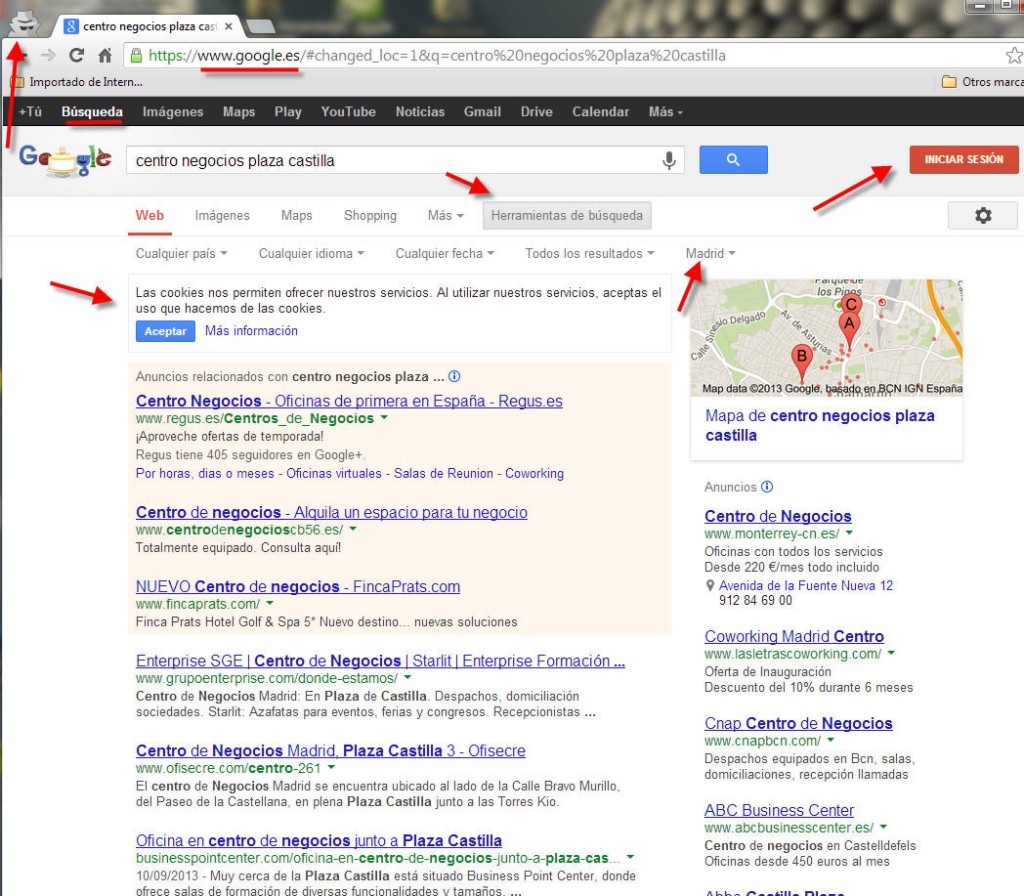
Task: Click Oficinas virtuales sitelink
Action: (334, 473)
